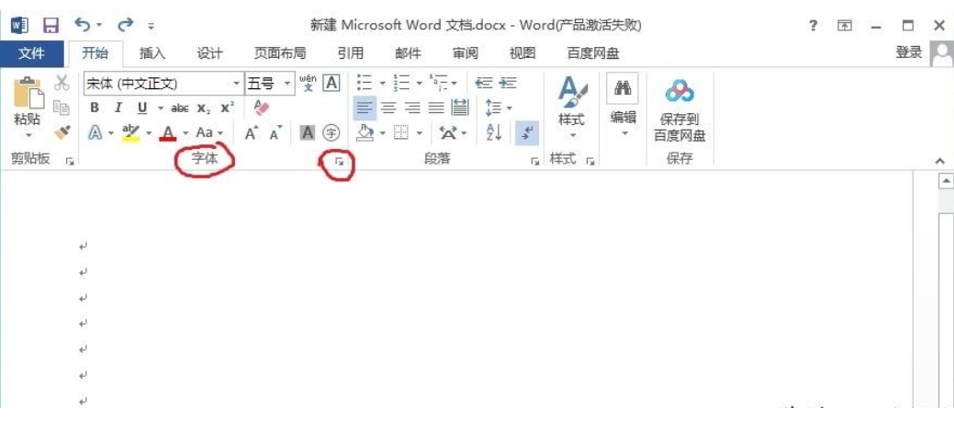Viewport: 954px width, 435px height.
Task: Expand the underline style dropdown arrow
Action: click(160, 108)
